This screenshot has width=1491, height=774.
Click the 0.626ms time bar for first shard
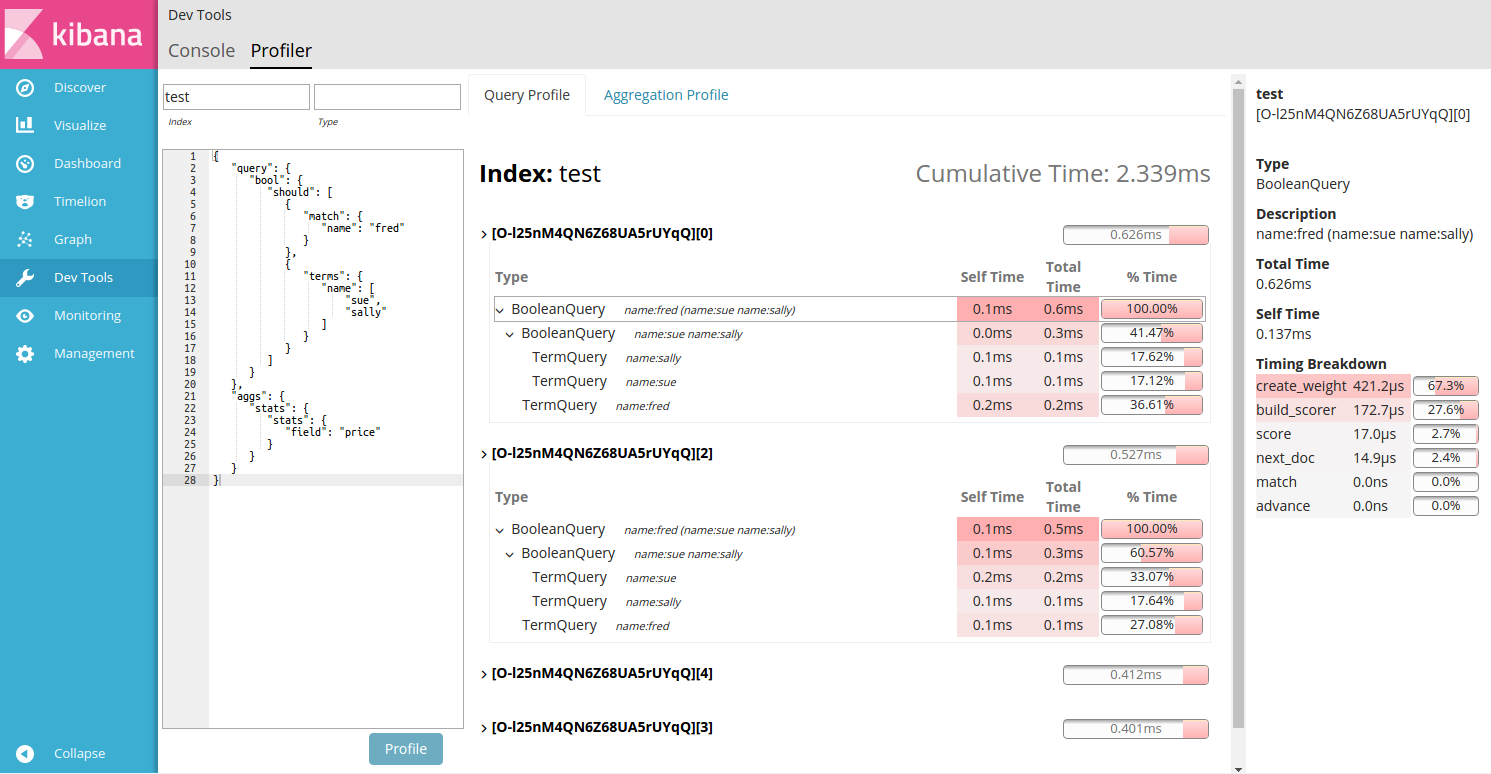pos(1135,234)
